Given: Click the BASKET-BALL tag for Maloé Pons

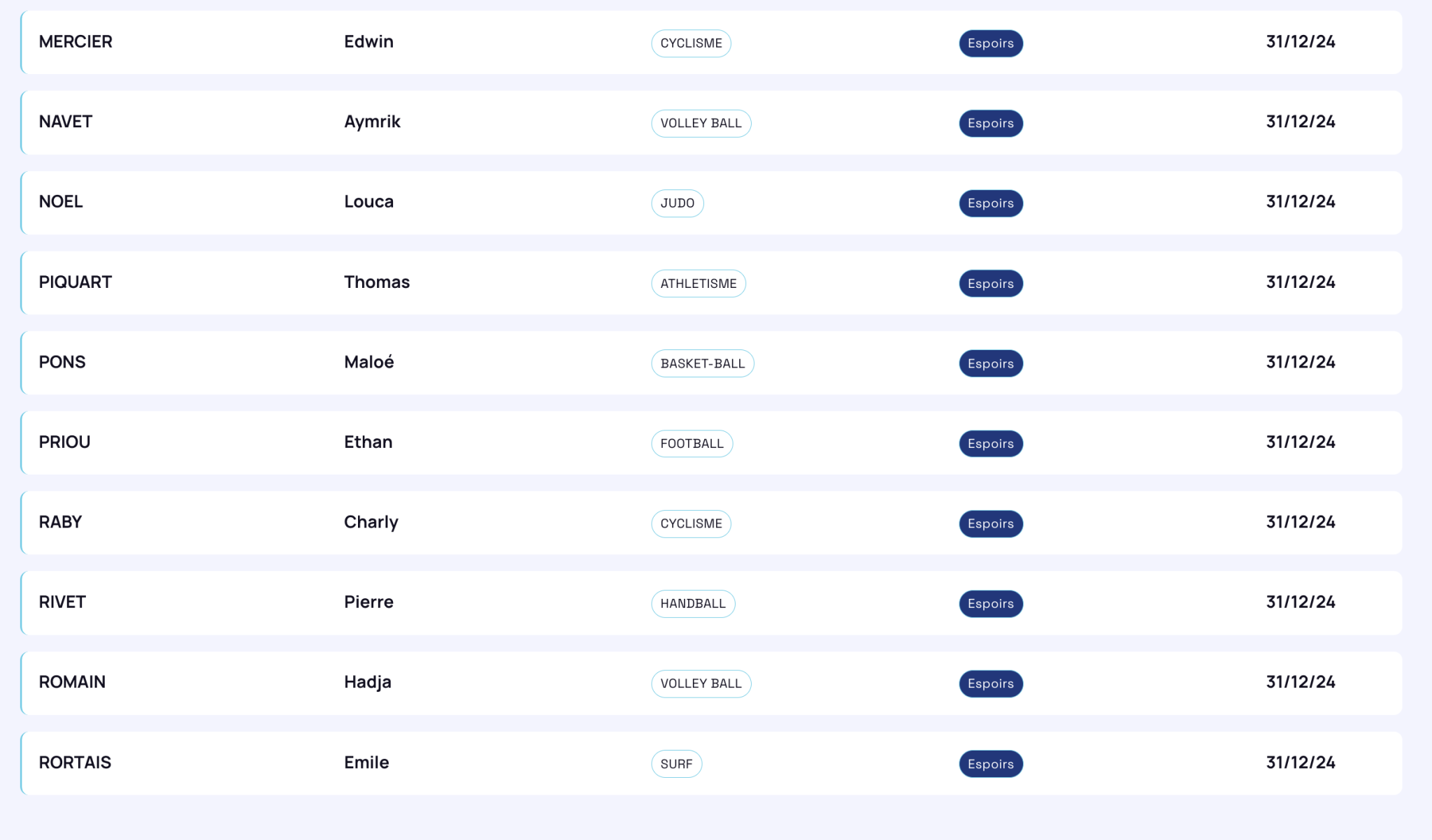Looking at the screenshot, I should (x=702, y=363).
